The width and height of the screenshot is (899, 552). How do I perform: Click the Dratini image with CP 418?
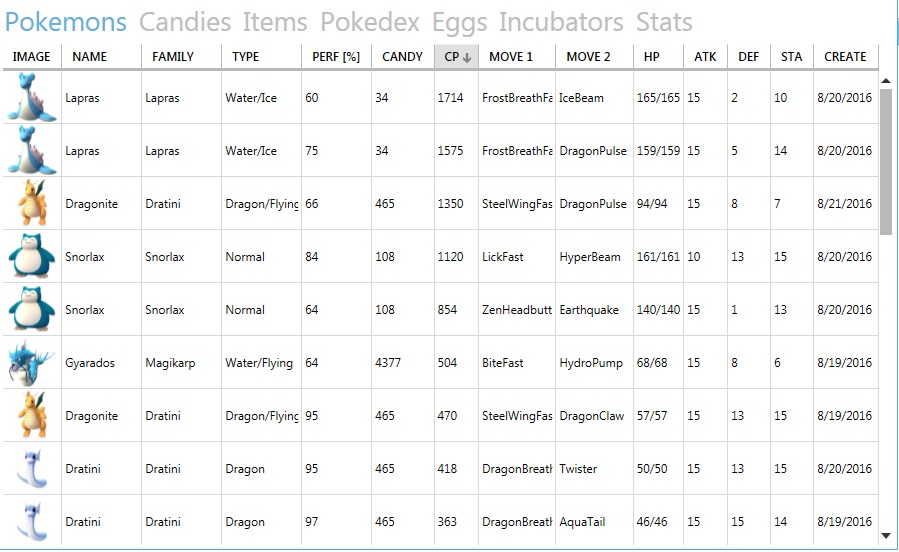[x=32, y=468]
